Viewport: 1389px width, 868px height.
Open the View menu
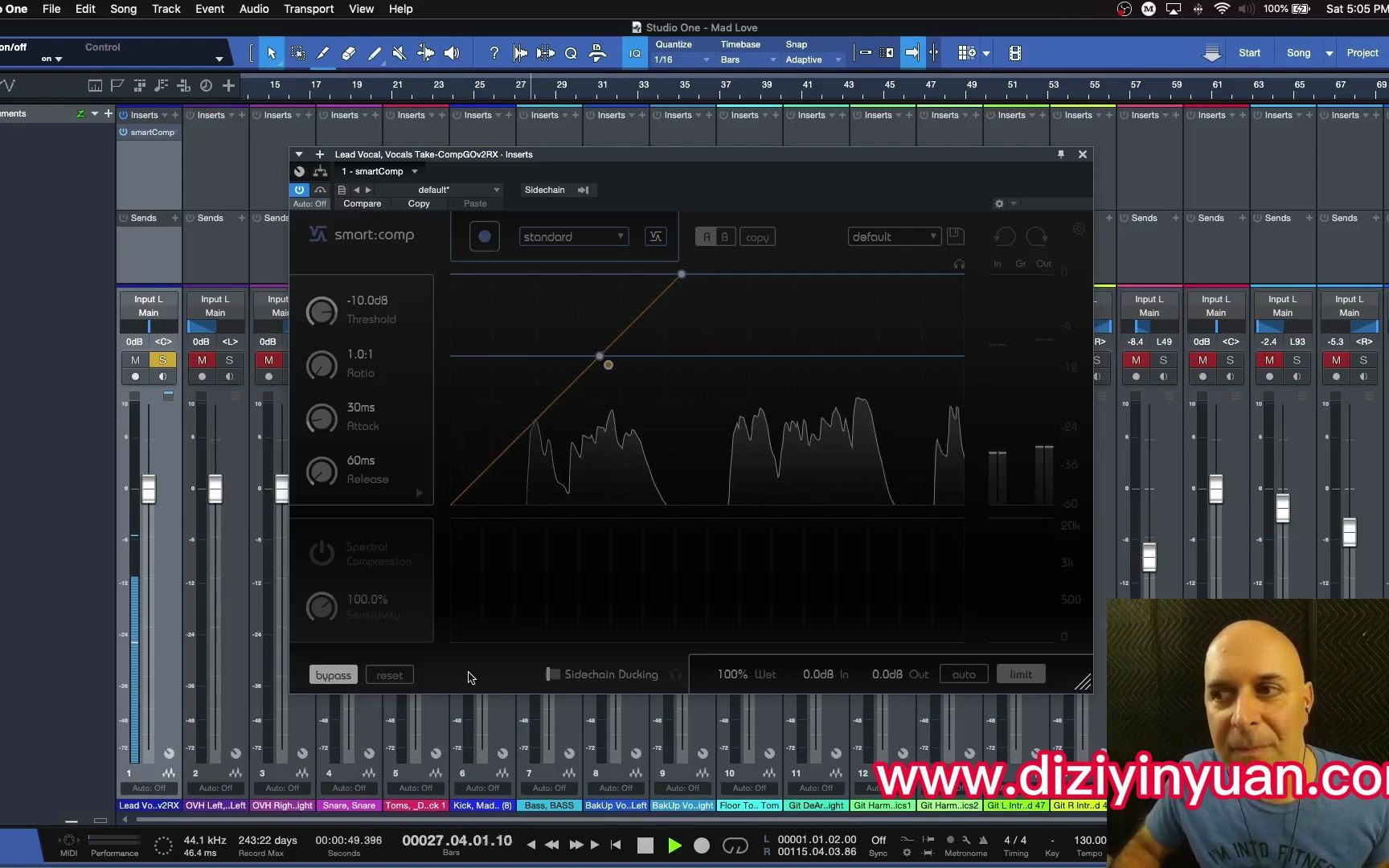(x=361, y=9)
